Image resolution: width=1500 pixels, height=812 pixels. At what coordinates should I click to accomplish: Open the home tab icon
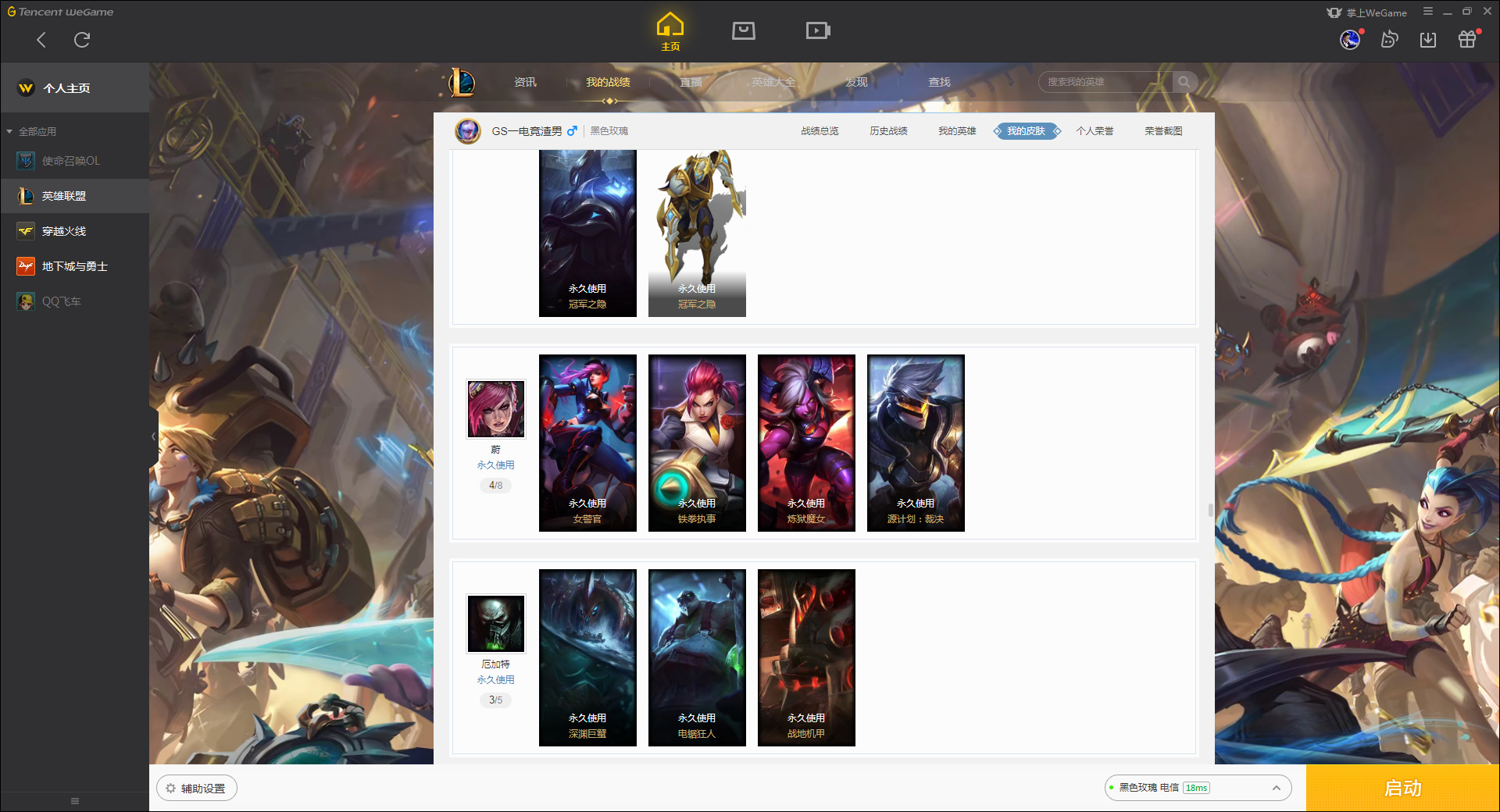tap(670, 32)
